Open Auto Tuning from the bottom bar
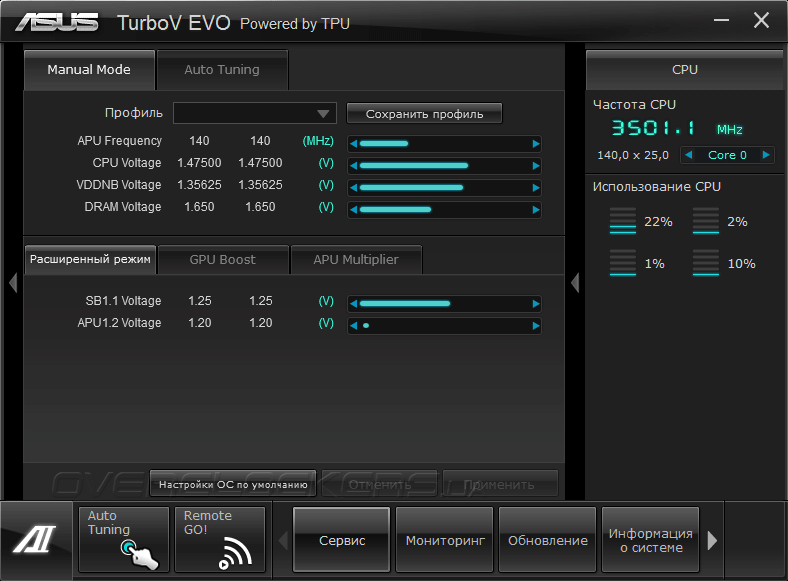788x581 pixels. click(x=124, y=539)
